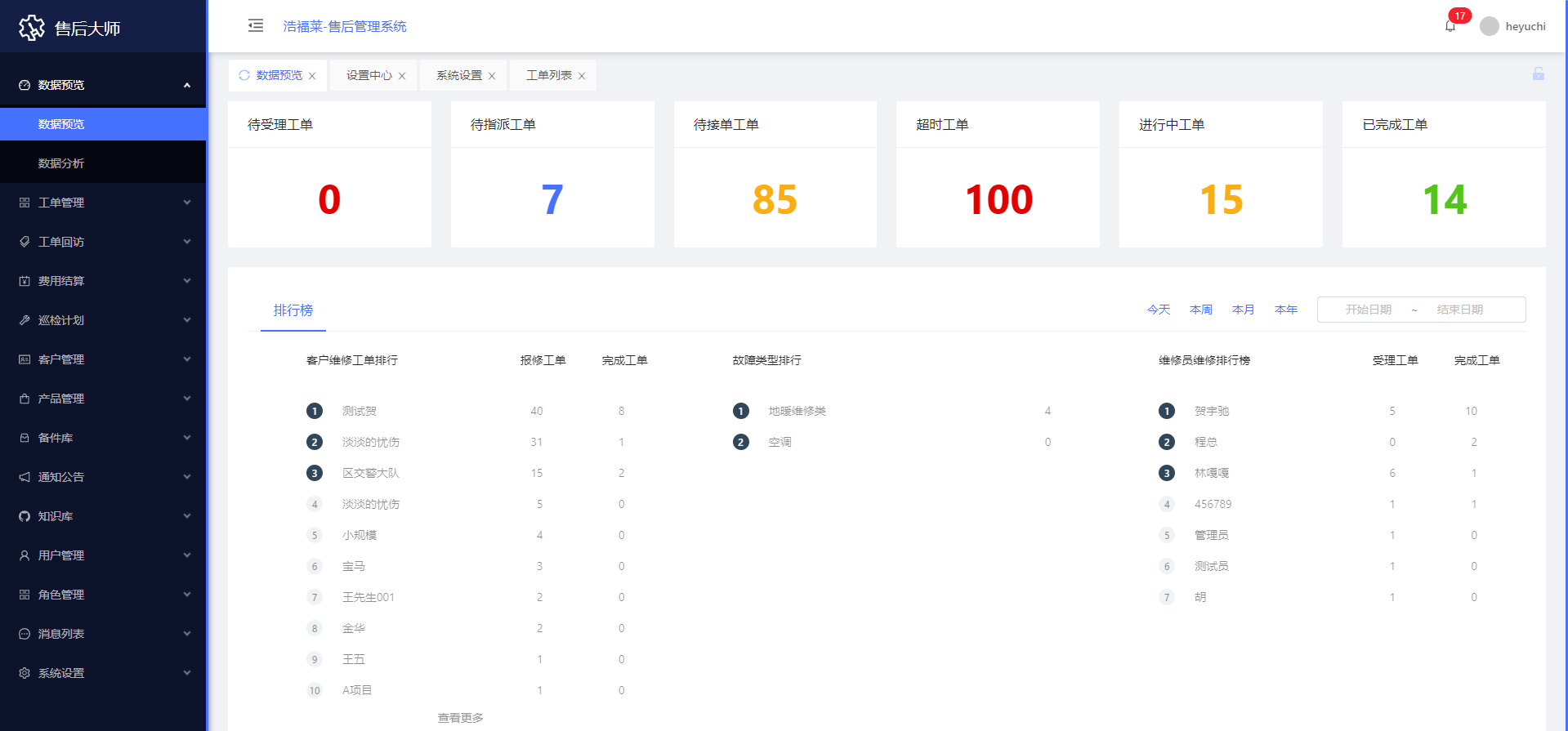Click the sidebar collapse hamburger icon
The width and height of the screenshot is (1568, 731).
tap(256, 26)
